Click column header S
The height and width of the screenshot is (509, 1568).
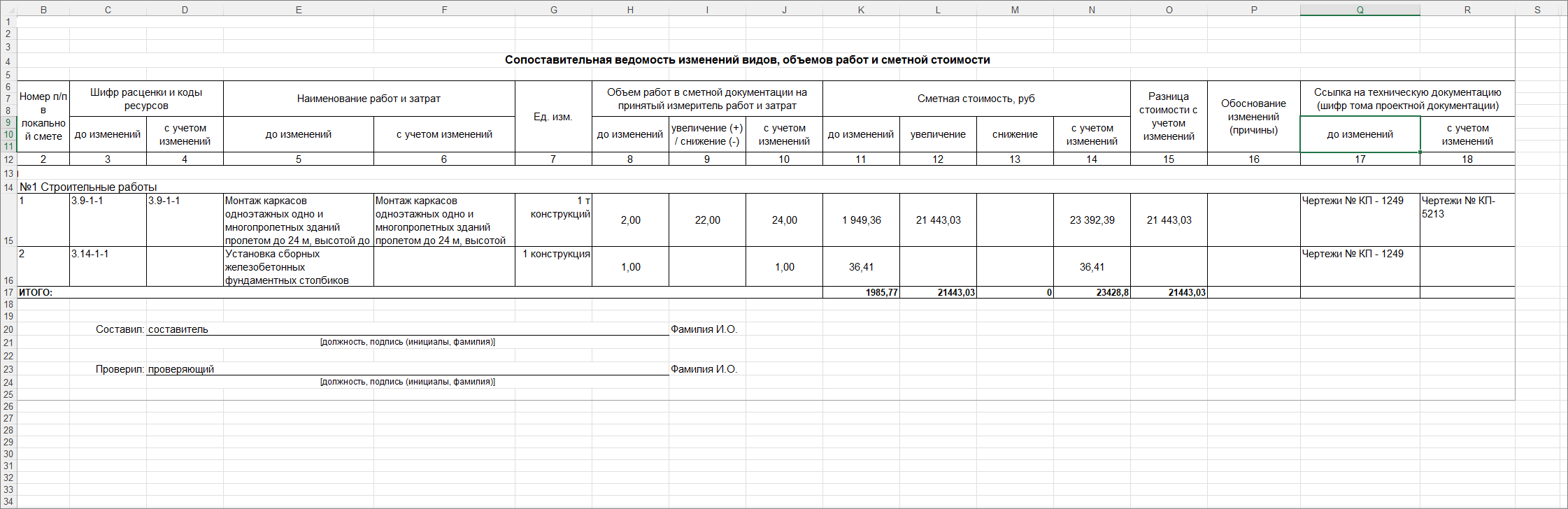click(1537, 10)
